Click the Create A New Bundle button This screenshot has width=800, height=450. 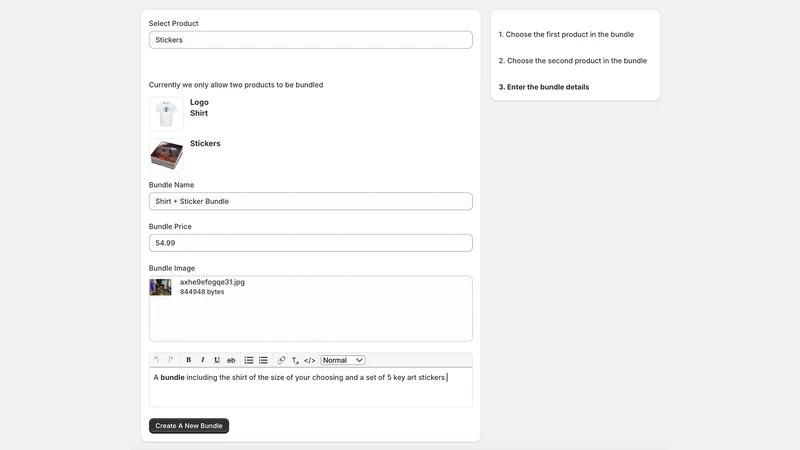pyautogui.click(x=189, y=426)
